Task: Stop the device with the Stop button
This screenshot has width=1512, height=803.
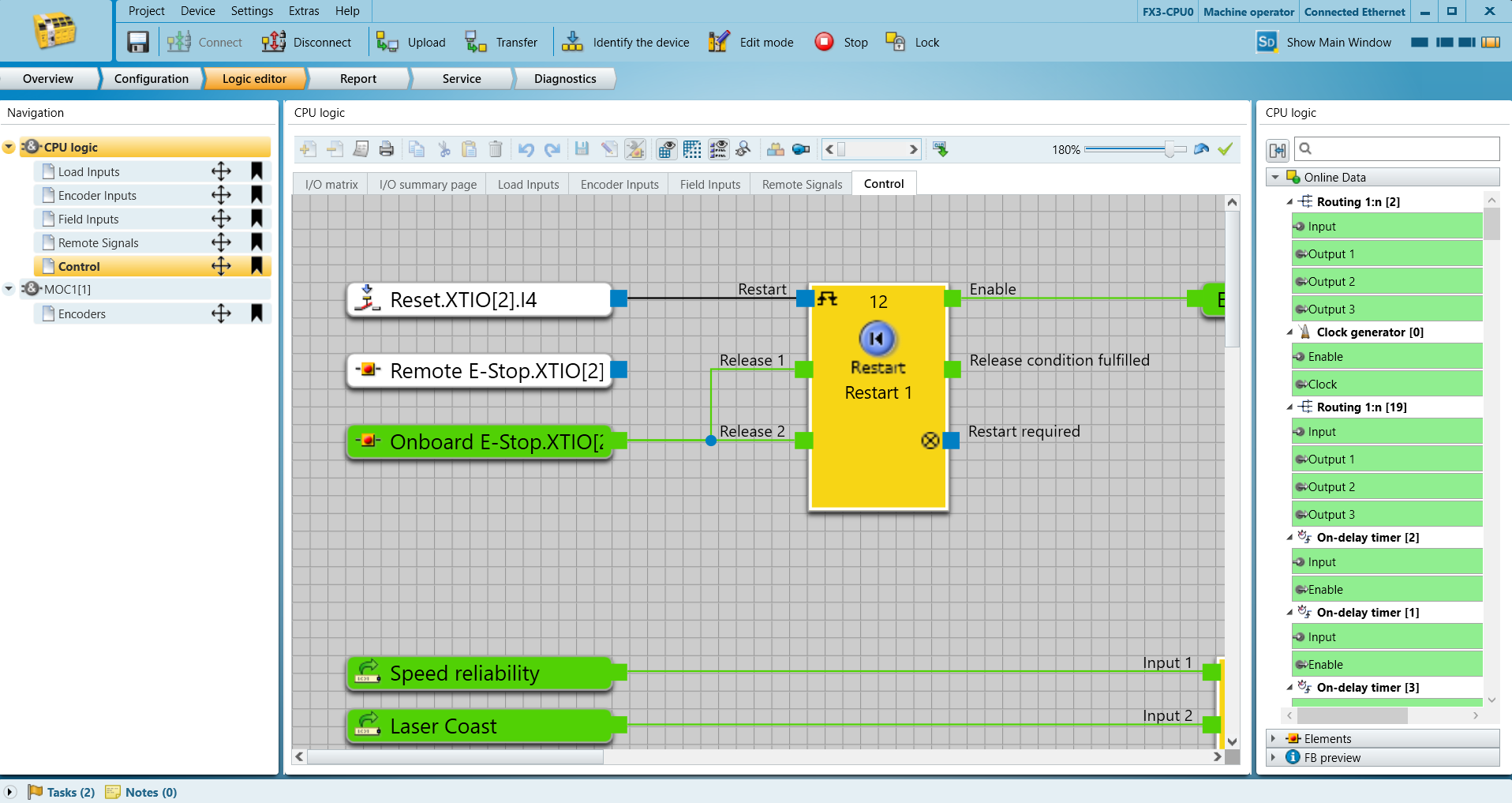Action: pyautogui.click(x=841, y=42)
